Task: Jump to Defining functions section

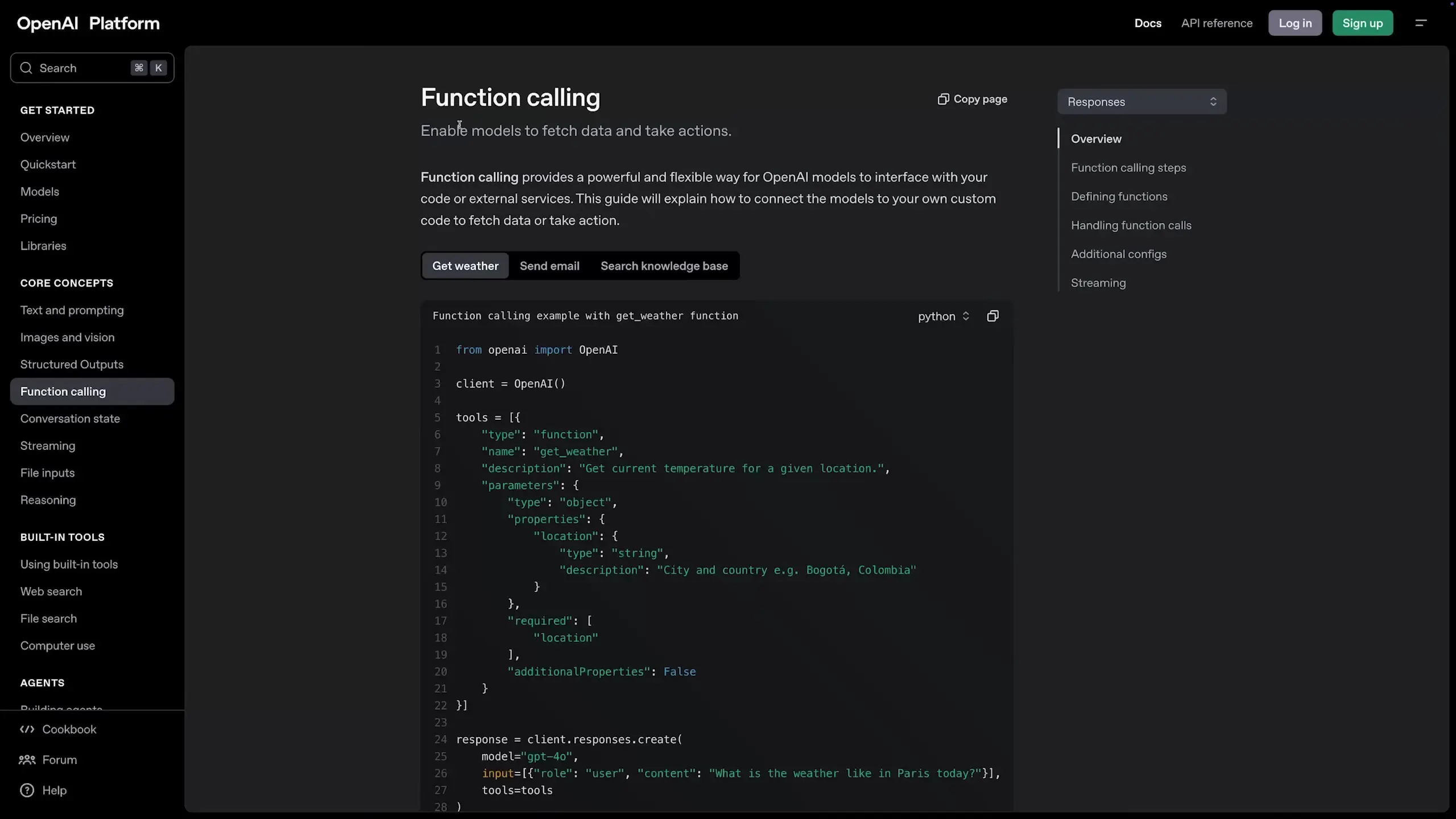Action: [x=1119, y=197]
